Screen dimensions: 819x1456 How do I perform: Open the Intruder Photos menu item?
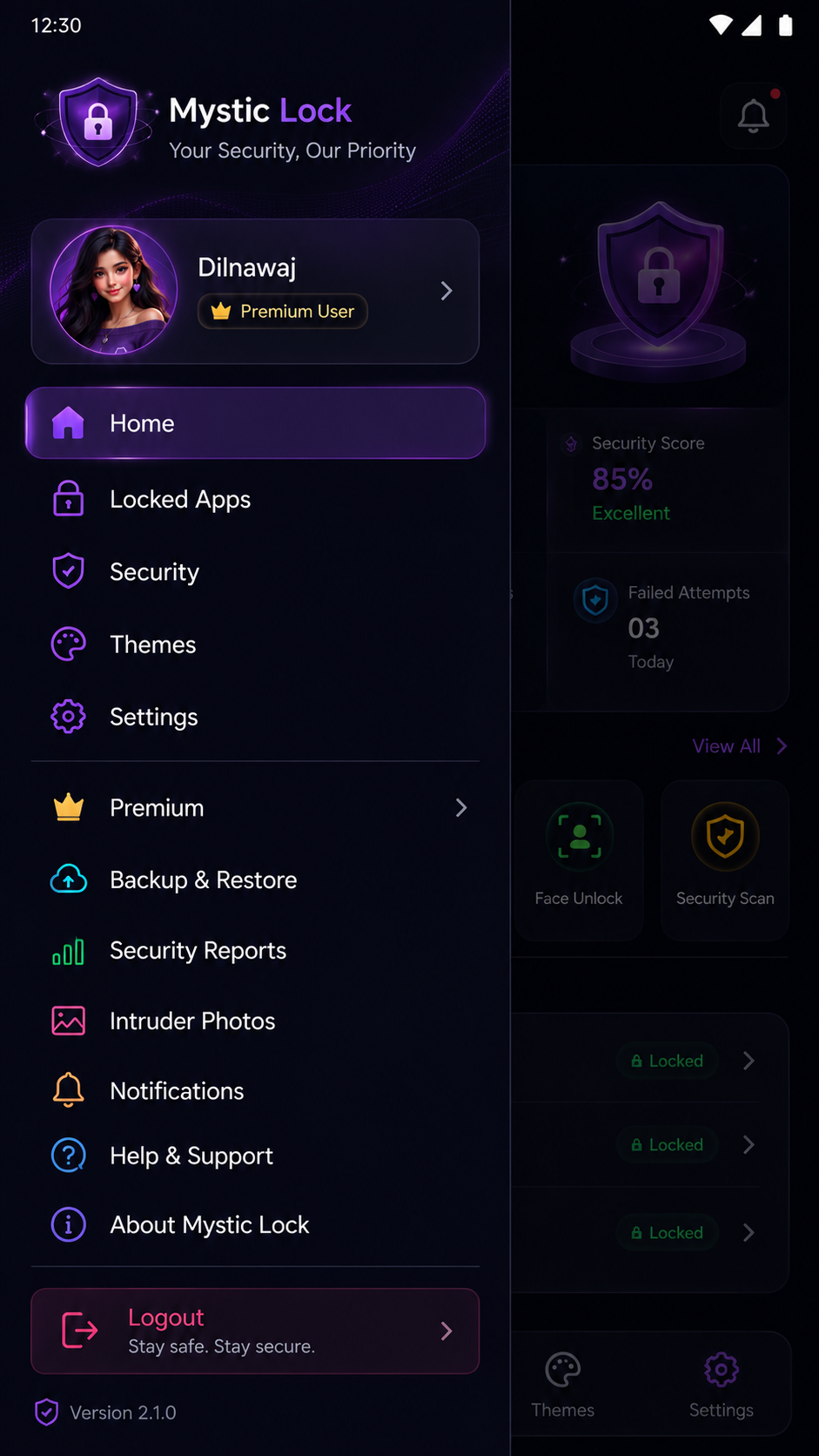[255, 1021]
